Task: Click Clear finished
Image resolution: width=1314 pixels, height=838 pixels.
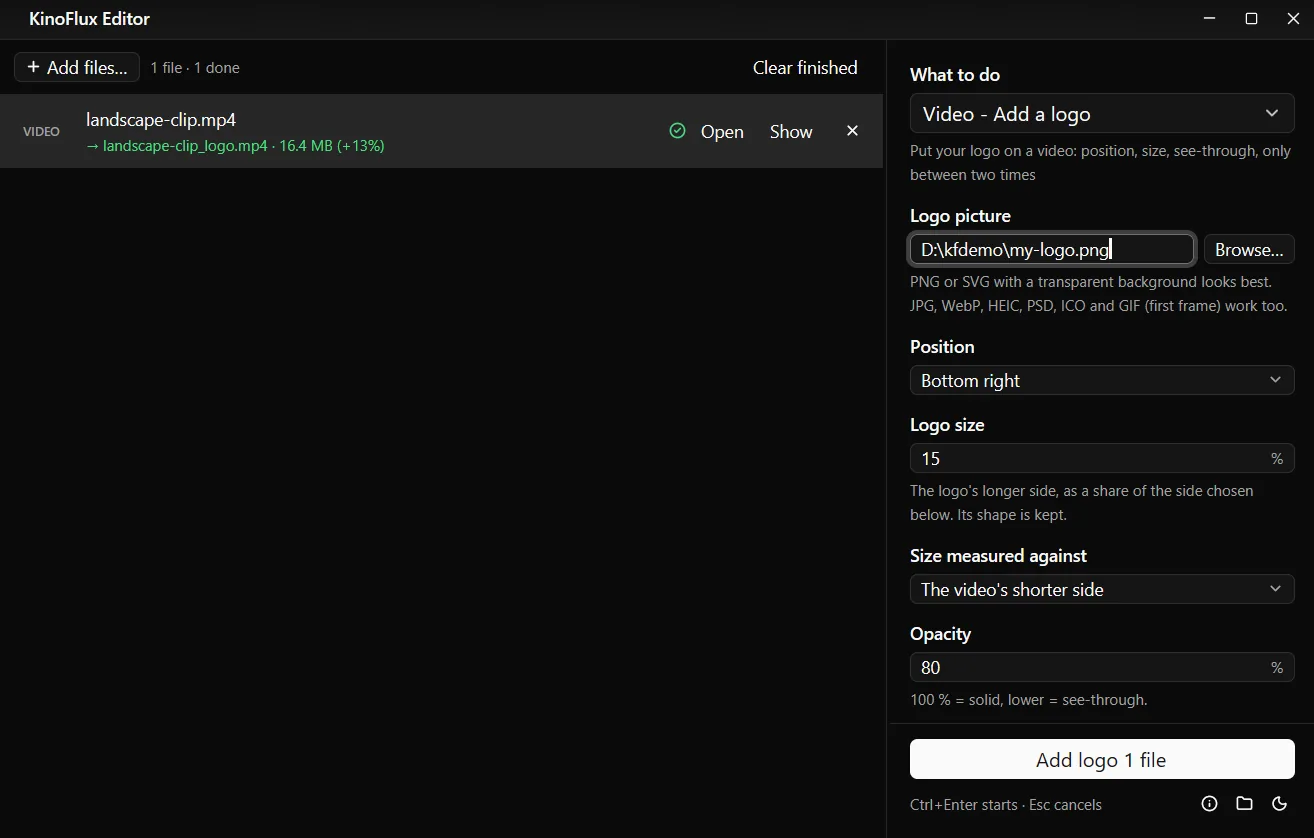Action: pos(805,67)
